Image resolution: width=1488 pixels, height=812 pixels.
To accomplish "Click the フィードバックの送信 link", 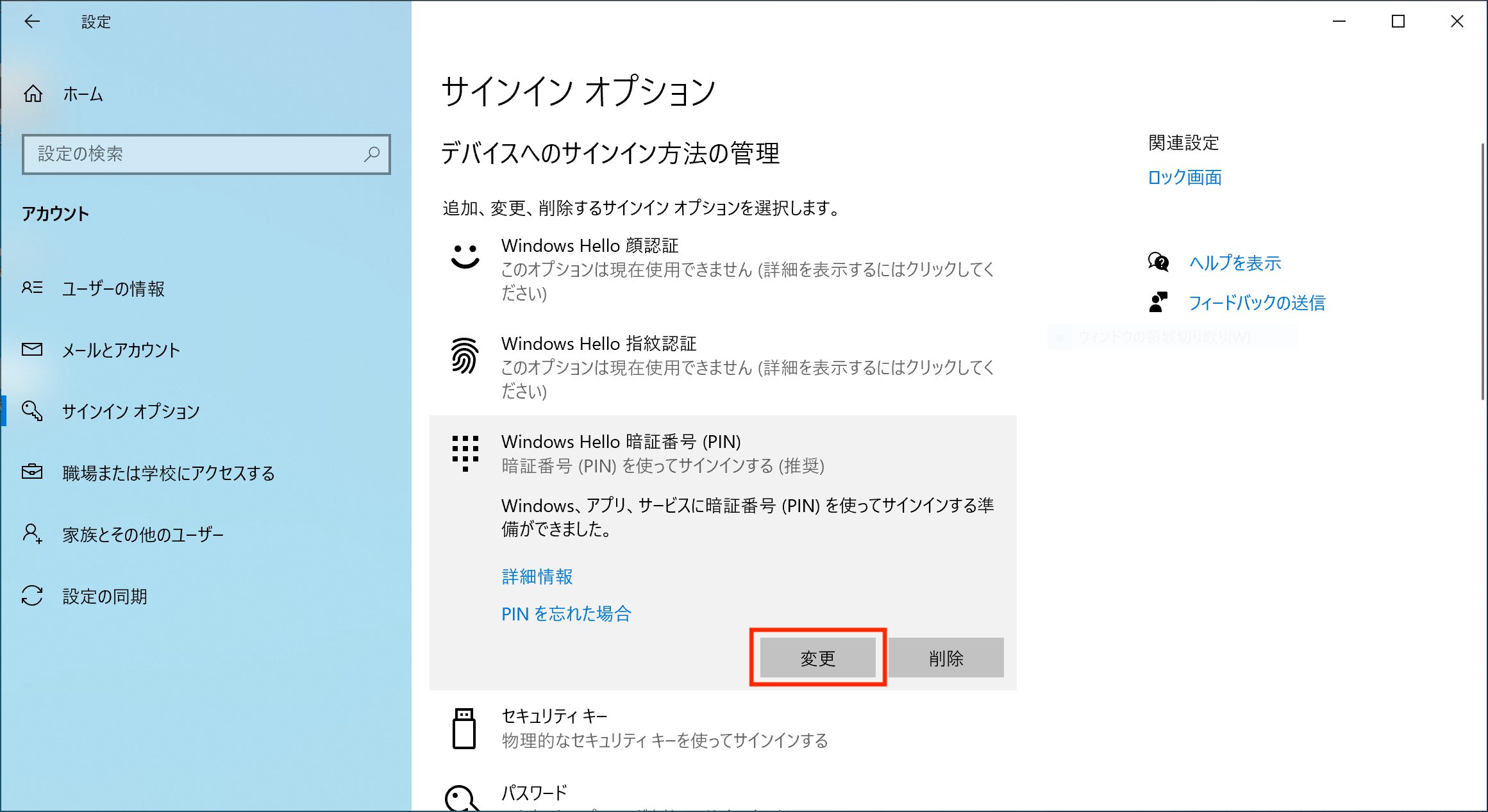I will pyautogui.click(x=1257, y=302).
